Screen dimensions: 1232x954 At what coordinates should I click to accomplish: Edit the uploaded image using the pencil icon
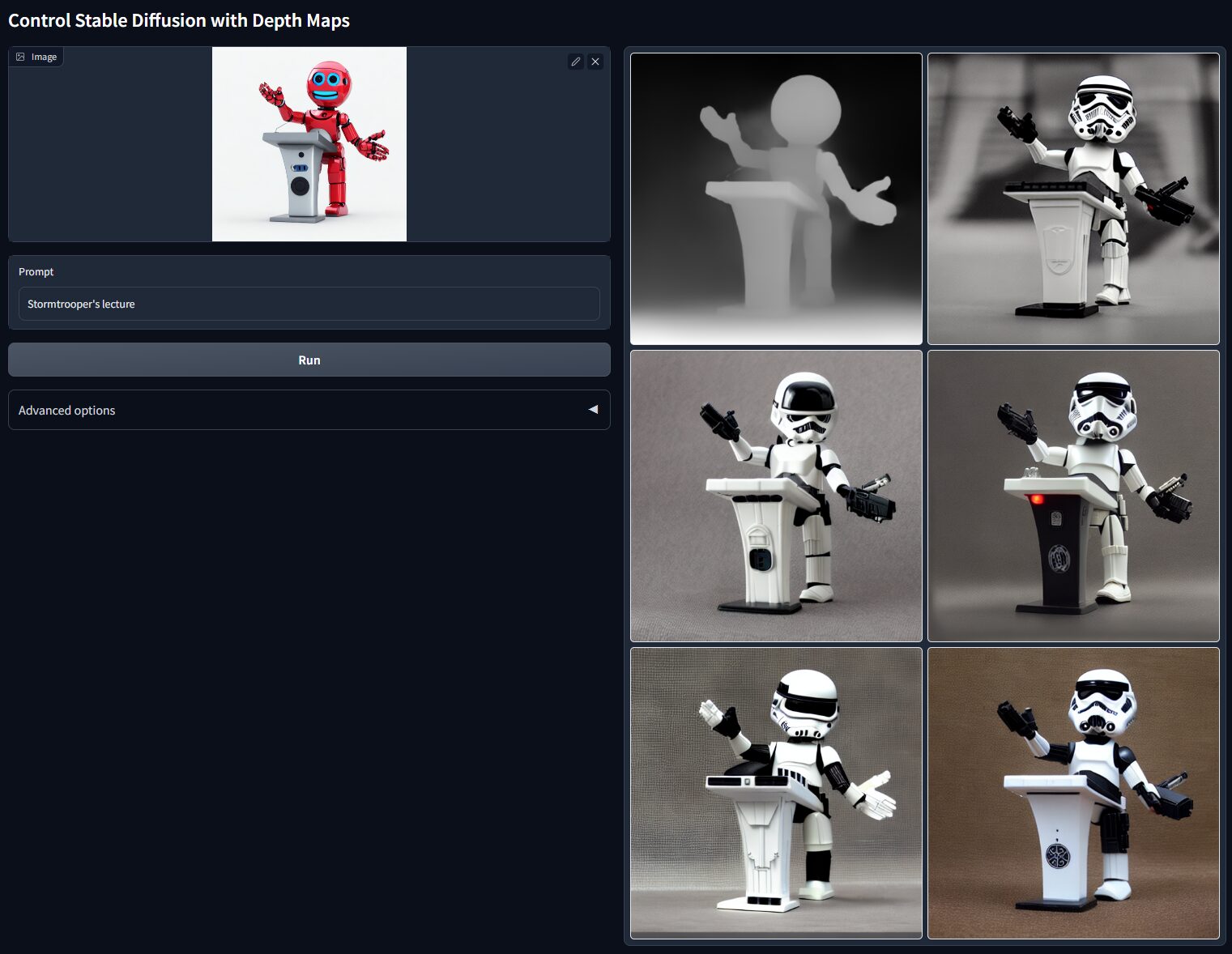(x=576, y=61)
